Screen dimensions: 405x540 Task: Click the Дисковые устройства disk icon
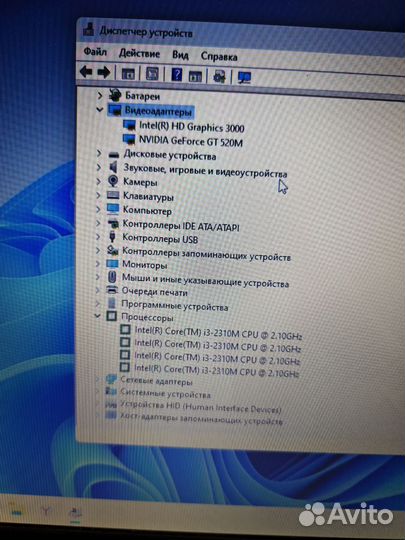tap(114, 154)
